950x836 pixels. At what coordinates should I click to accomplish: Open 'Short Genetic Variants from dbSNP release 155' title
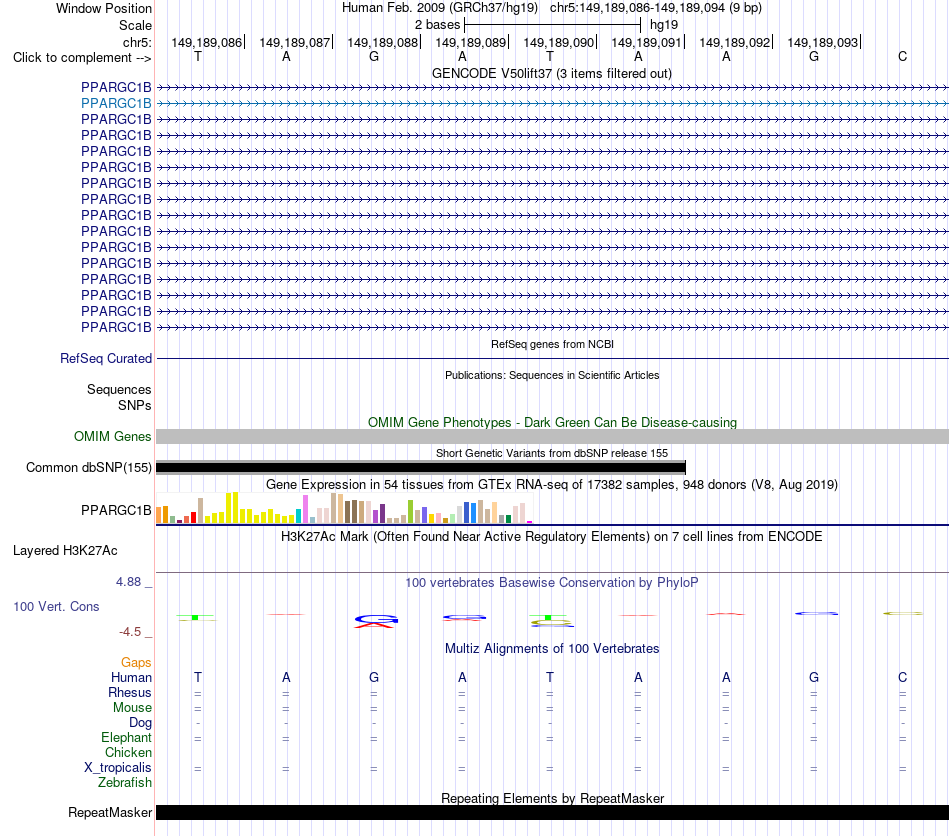click(x=552, y=453)
